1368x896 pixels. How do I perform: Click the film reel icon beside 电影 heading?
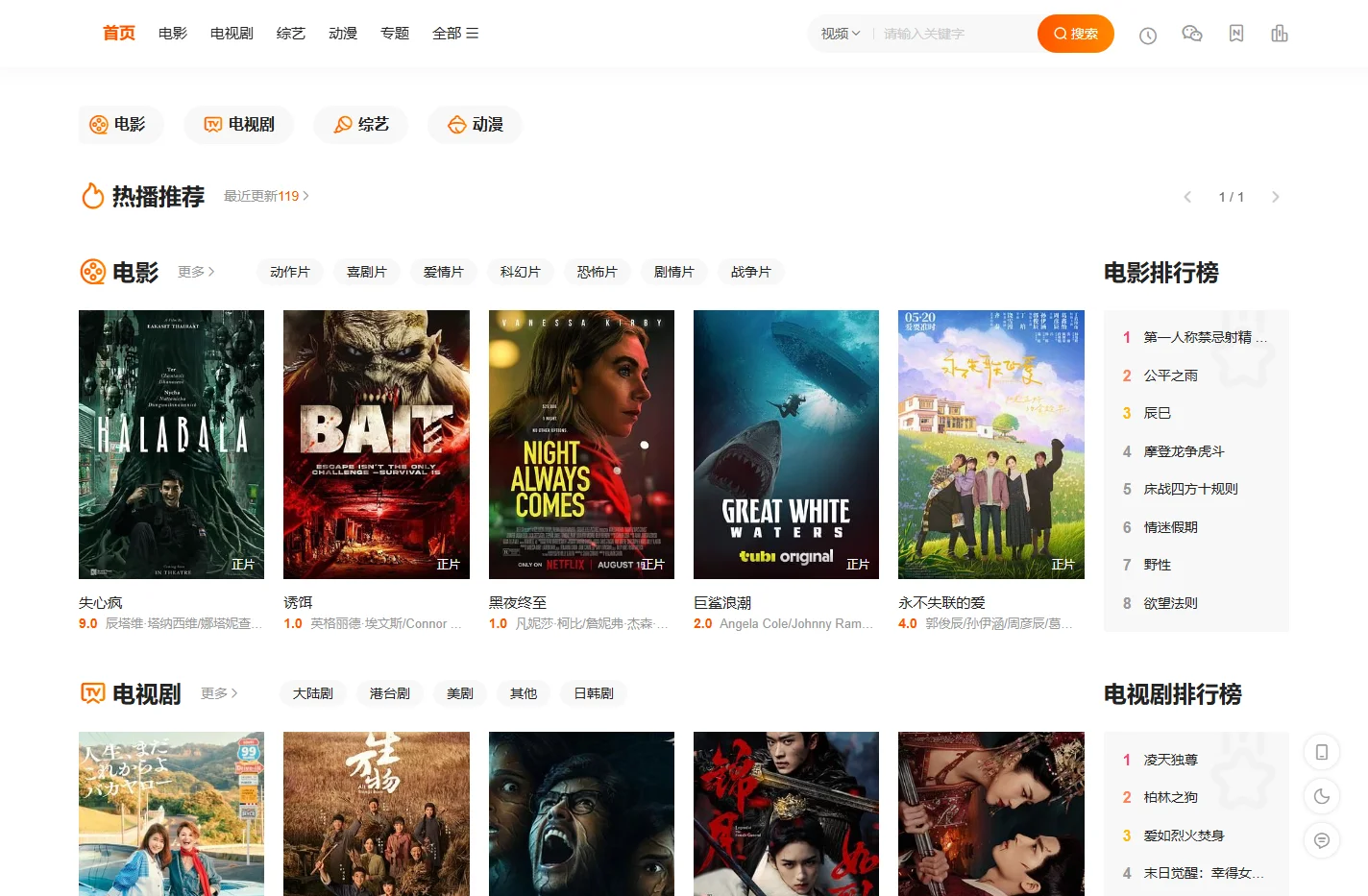coord(93,272)
